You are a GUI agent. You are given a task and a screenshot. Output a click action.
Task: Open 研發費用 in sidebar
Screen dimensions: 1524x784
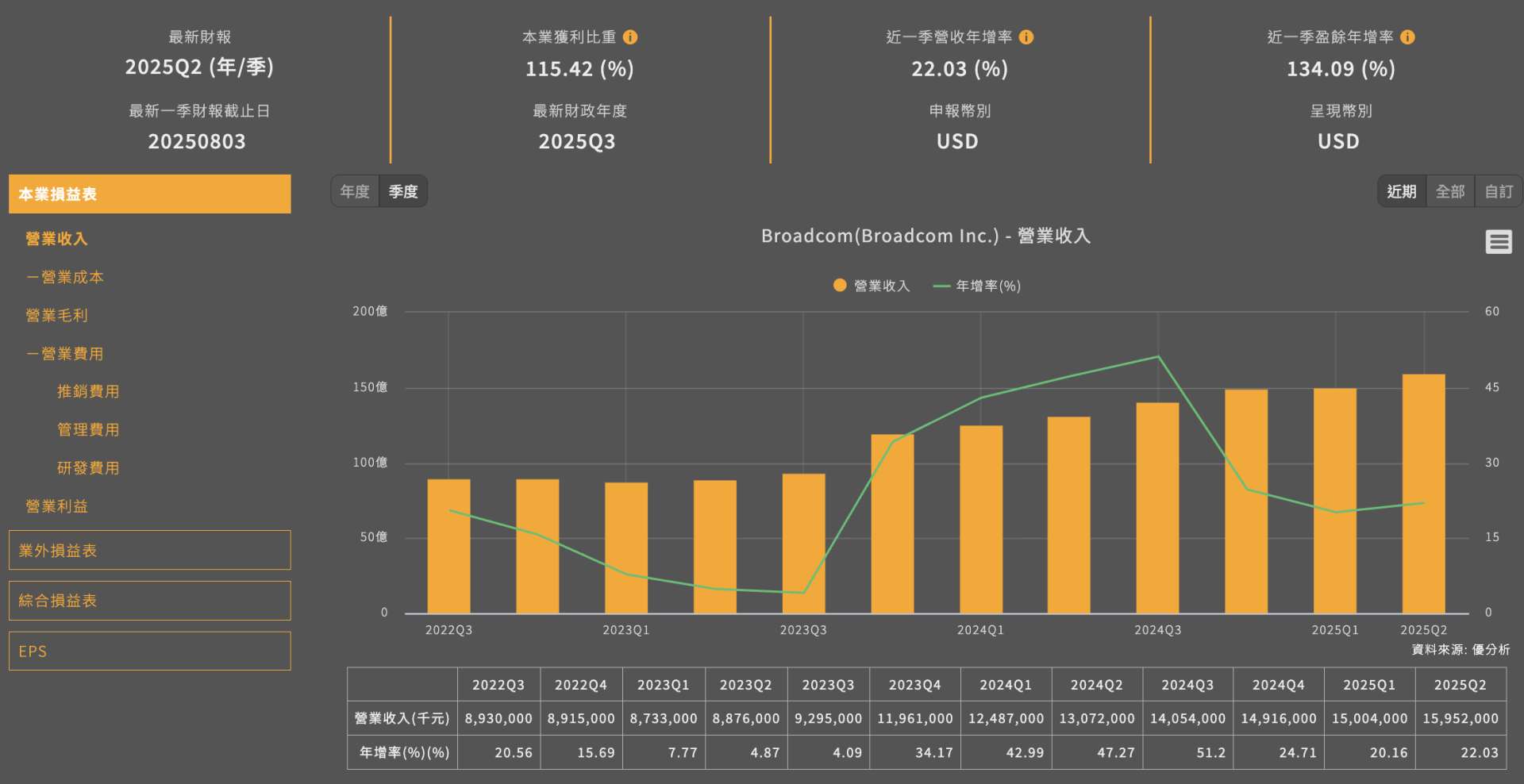click(x=88, y=468)
